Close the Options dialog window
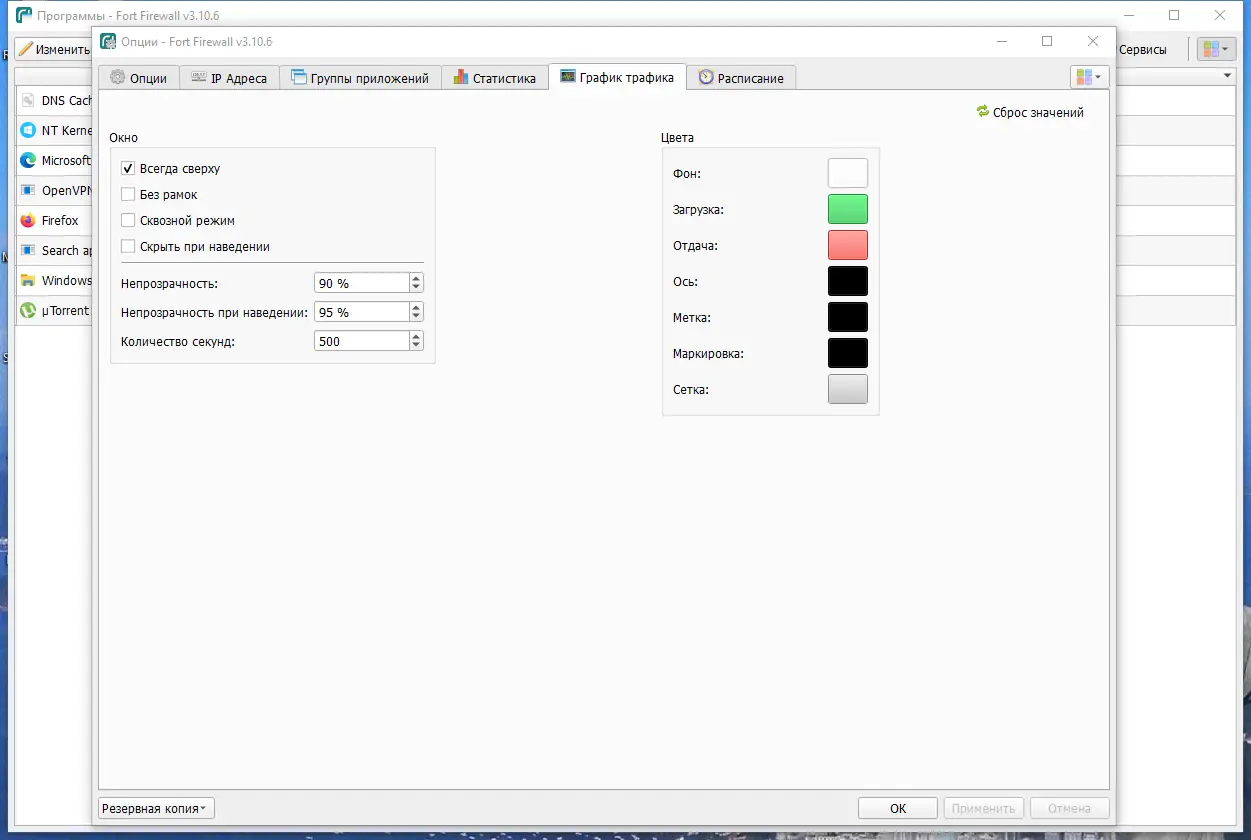This screenshot has width=1251, height=840. (x=1093, y=41)
